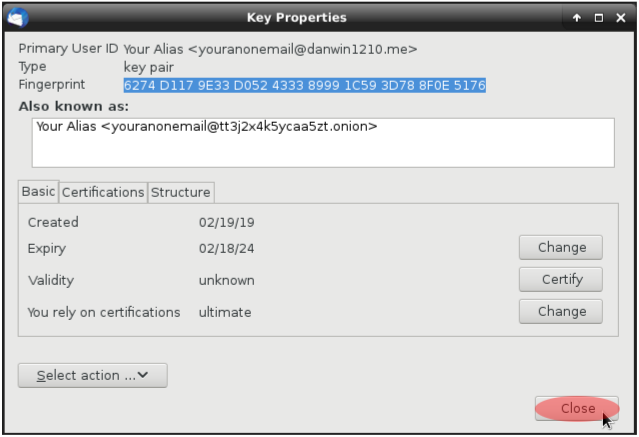This screenshot has width=639, height=437.
Task: Click the Expiry date 02/18/24
Action: [x=220, y=248]
